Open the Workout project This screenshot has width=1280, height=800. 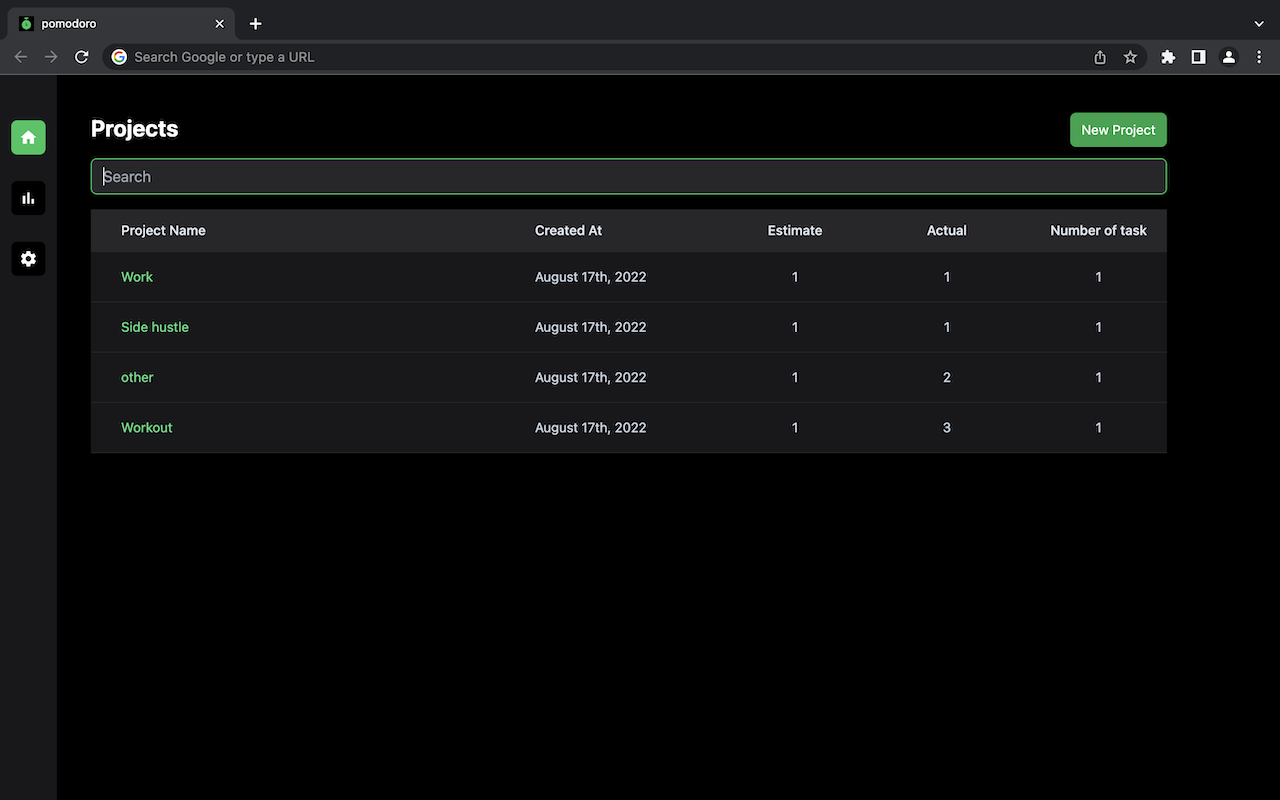pyautogui.click(x=147, y=427)
